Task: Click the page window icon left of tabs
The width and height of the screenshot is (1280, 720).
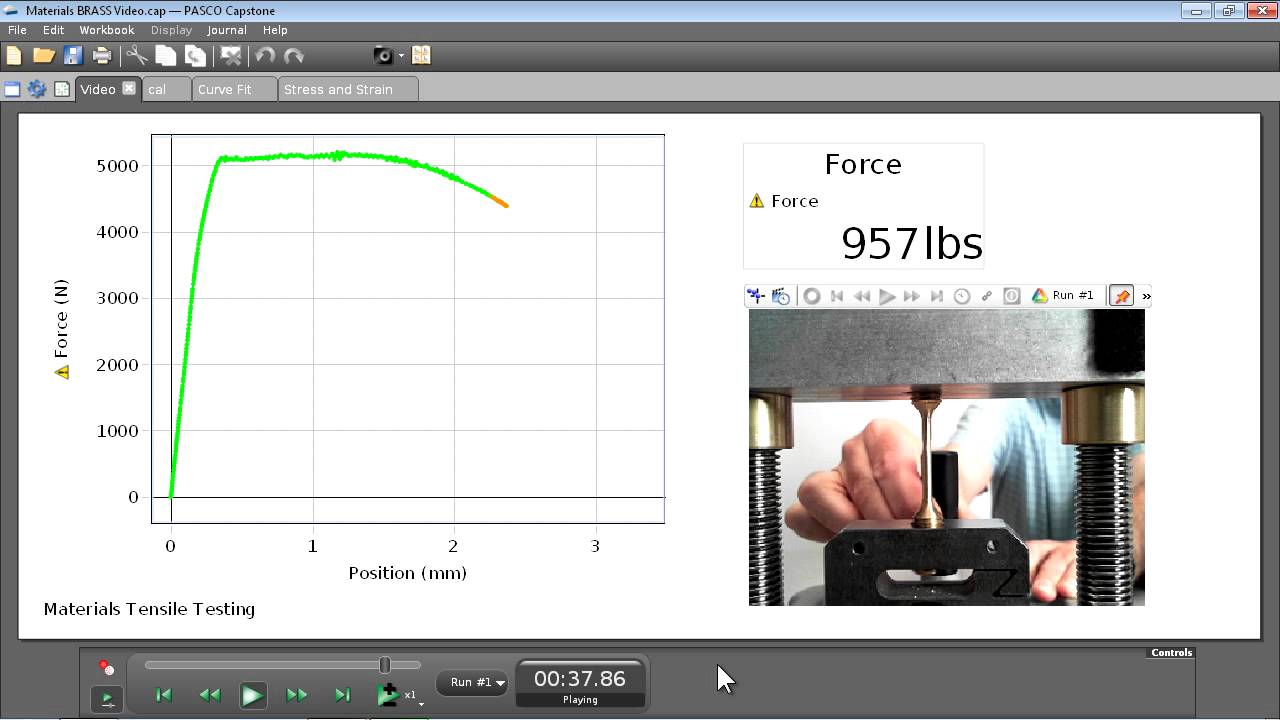Action: (12, 89)
